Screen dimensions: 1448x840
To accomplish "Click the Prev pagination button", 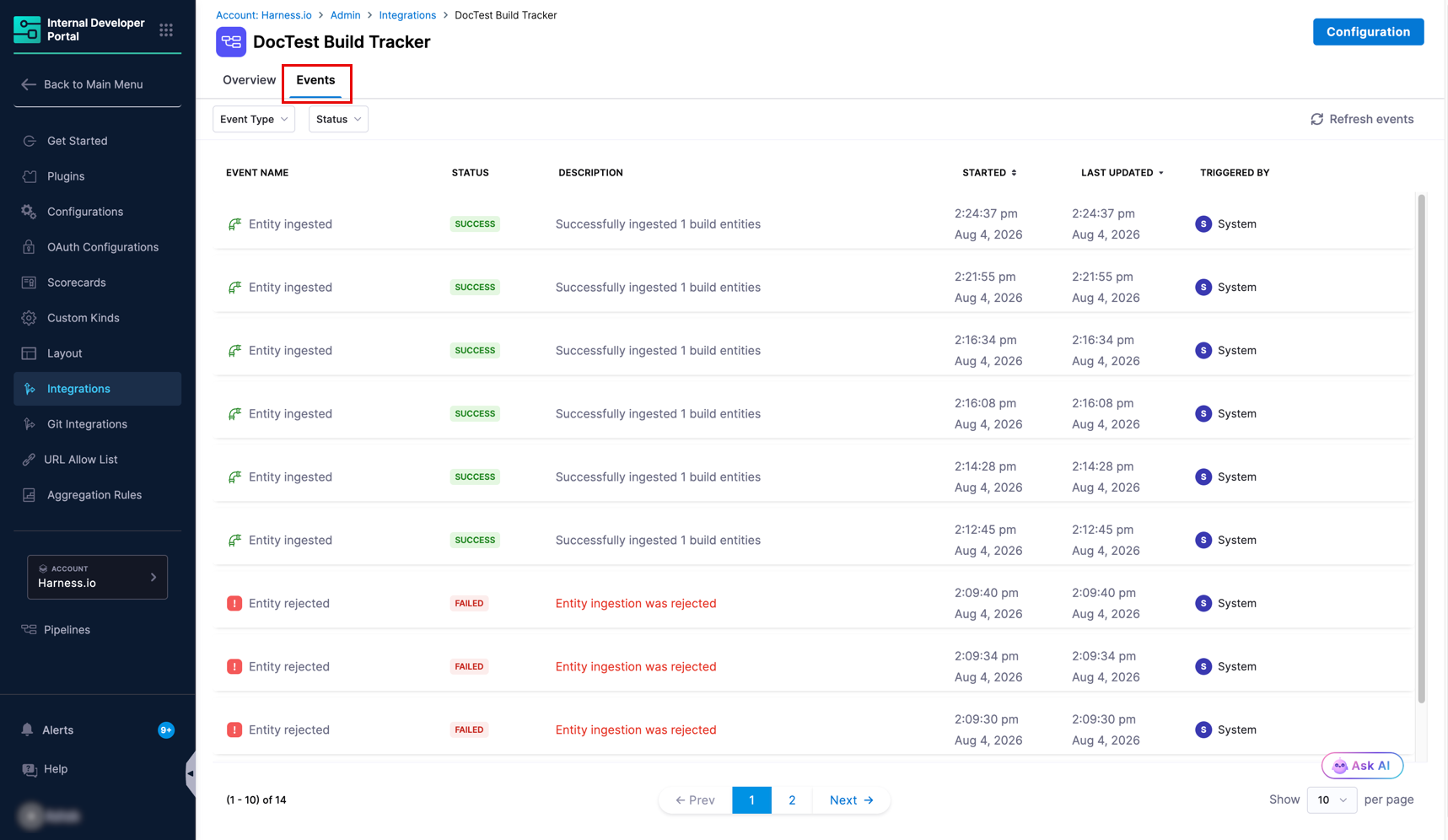I will click(x=696, y=800).
